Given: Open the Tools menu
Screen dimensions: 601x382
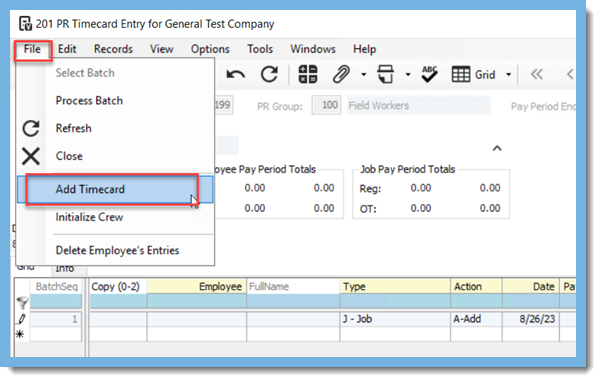Looking at the screenshot, I should click(260, 49).
